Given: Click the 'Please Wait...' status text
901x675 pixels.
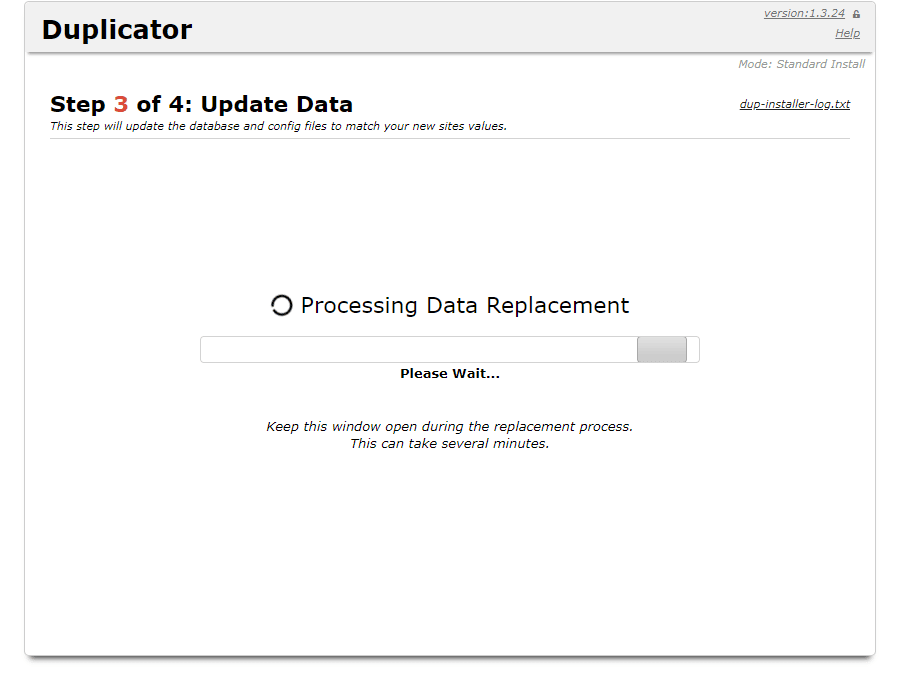Looking at the screenshot, I should (450, 374).
